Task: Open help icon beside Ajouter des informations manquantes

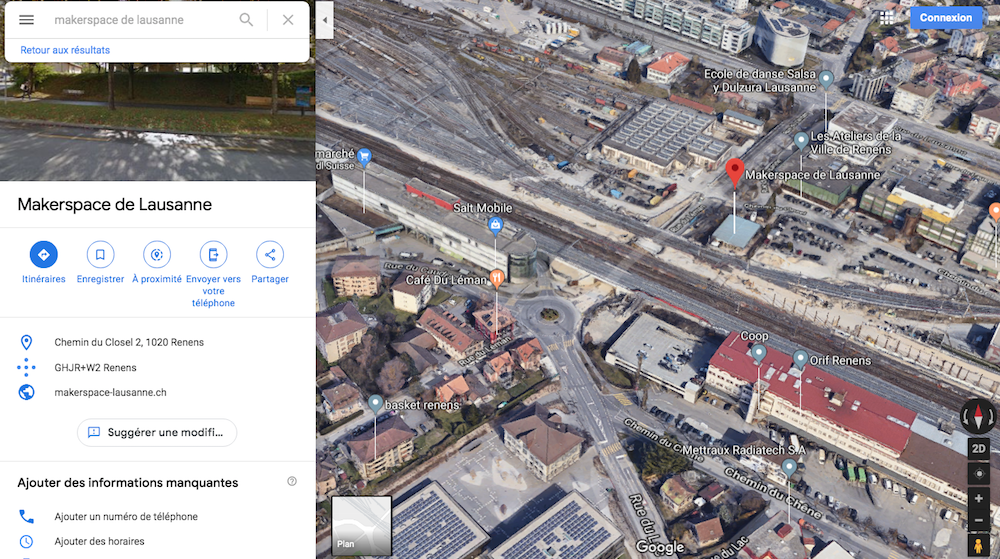Action: pos(292,481)
